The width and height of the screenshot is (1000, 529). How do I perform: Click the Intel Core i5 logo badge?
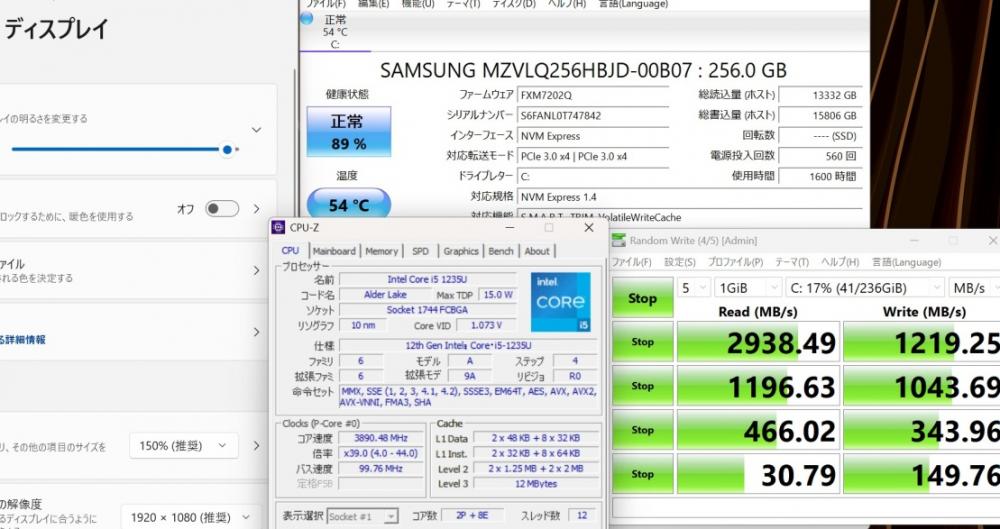(561, 302)
